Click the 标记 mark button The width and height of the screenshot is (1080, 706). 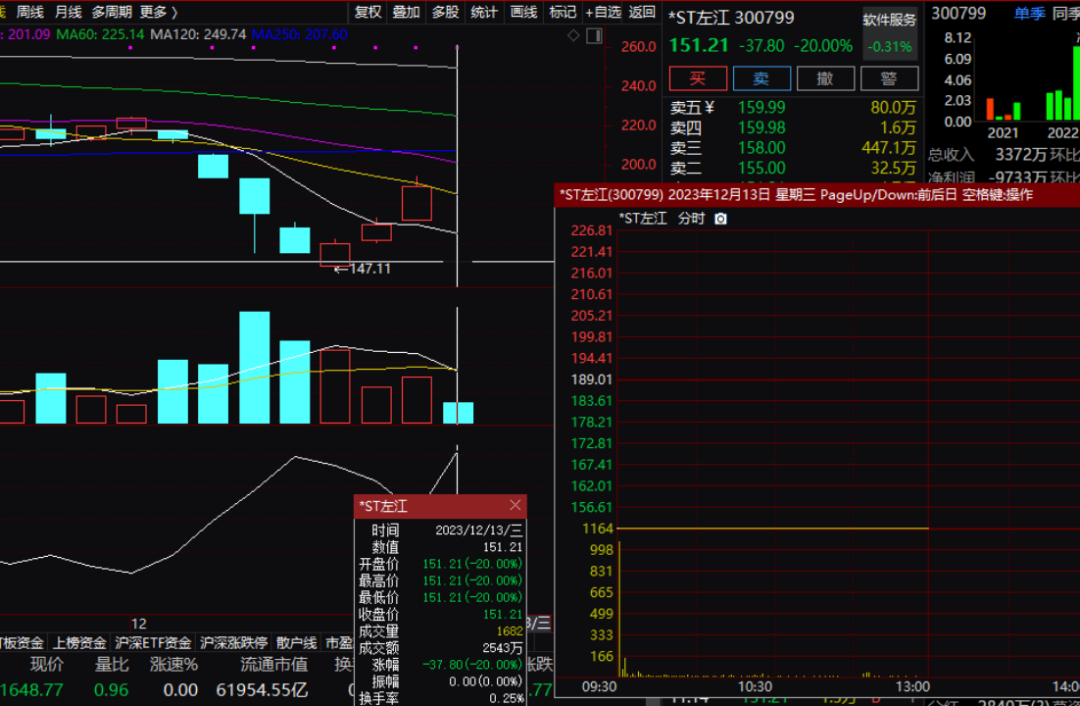pos(562,12)
